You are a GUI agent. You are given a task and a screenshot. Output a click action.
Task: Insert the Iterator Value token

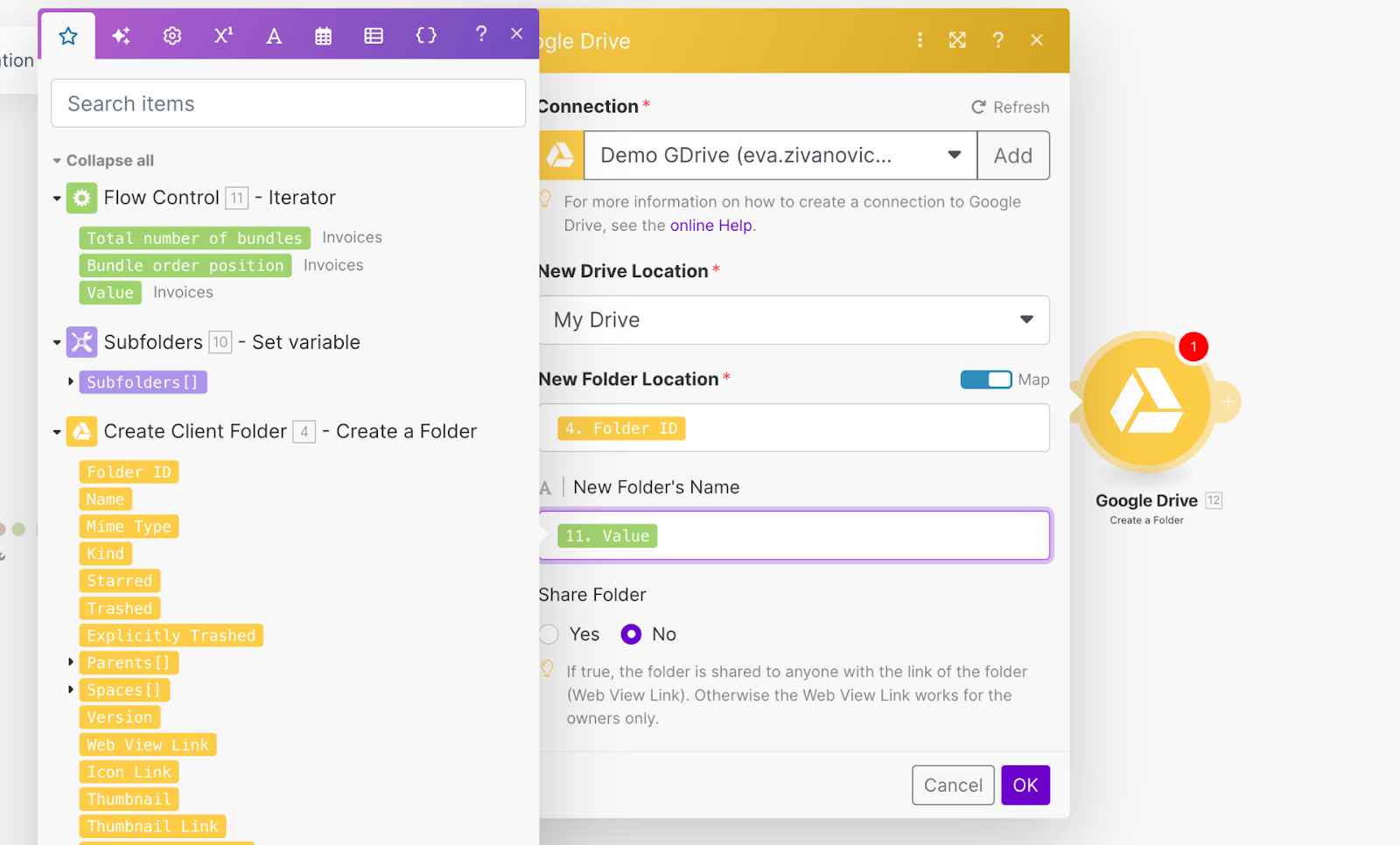click(110, 292)
